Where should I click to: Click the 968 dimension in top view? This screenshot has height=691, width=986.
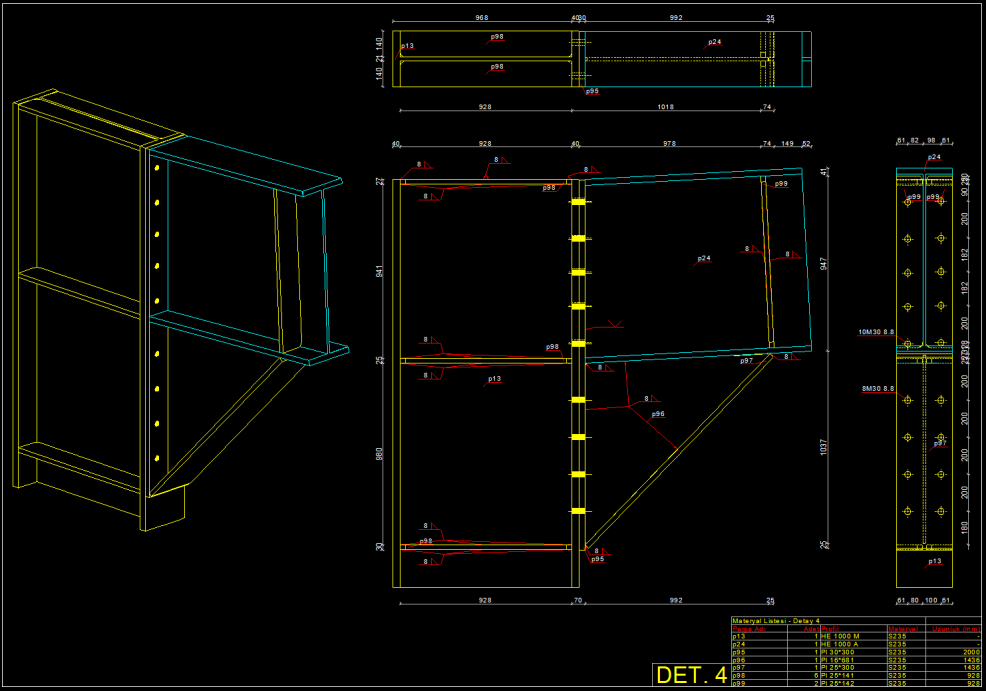click(482, 17)
